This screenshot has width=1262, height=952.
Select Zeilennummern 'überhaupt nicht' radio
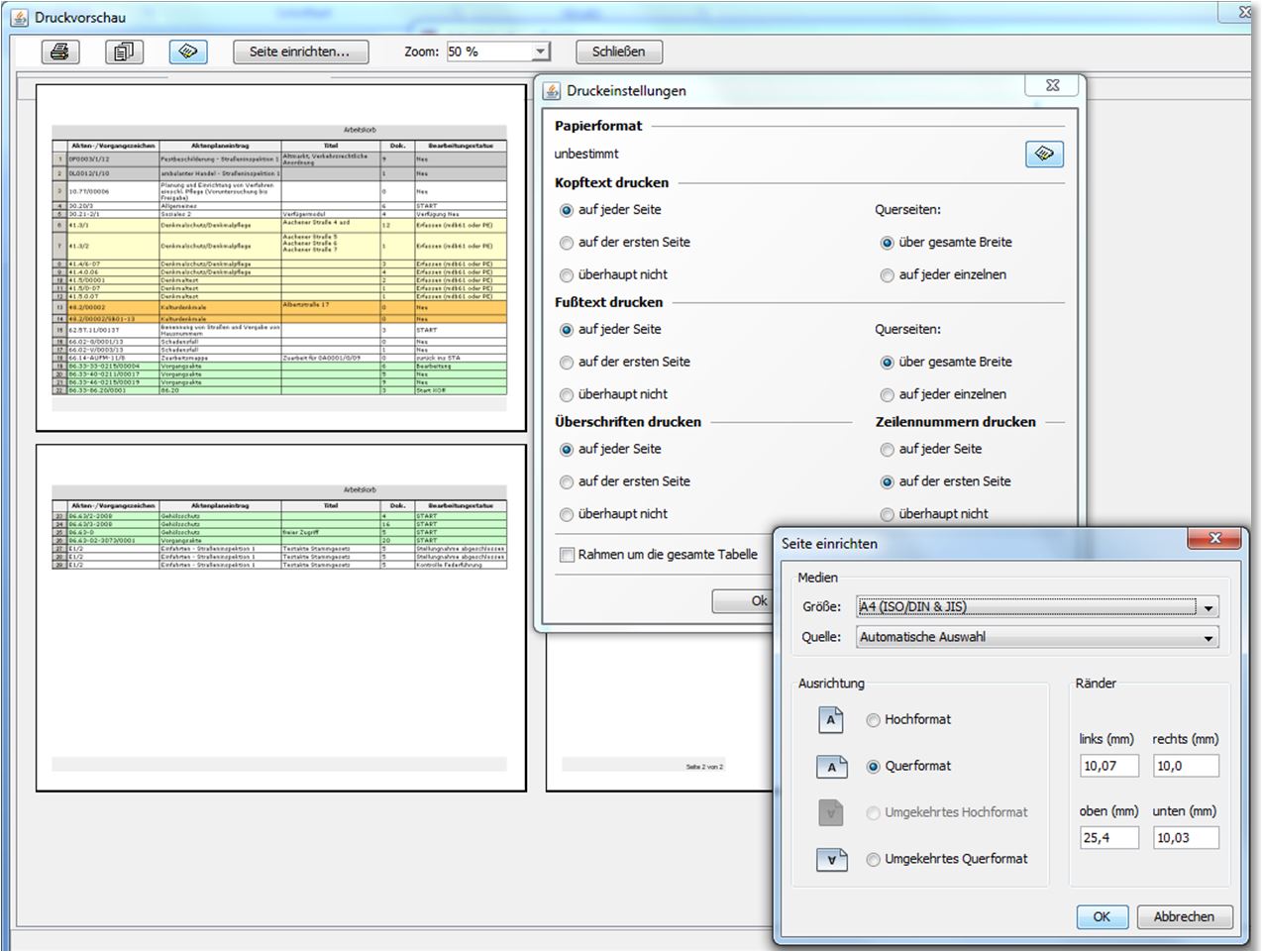(x=888, y=515)
